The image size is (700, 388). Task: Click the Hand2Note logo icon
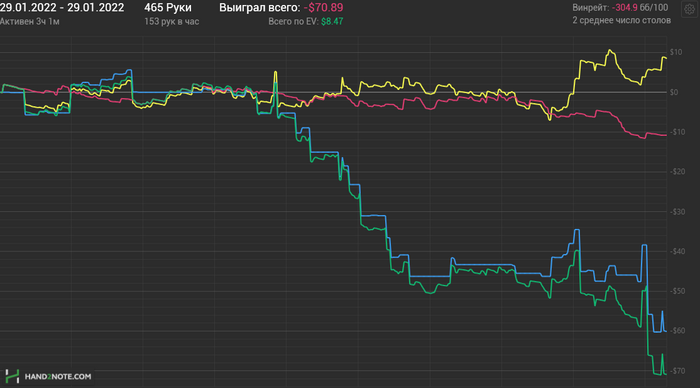coord(12,376)
